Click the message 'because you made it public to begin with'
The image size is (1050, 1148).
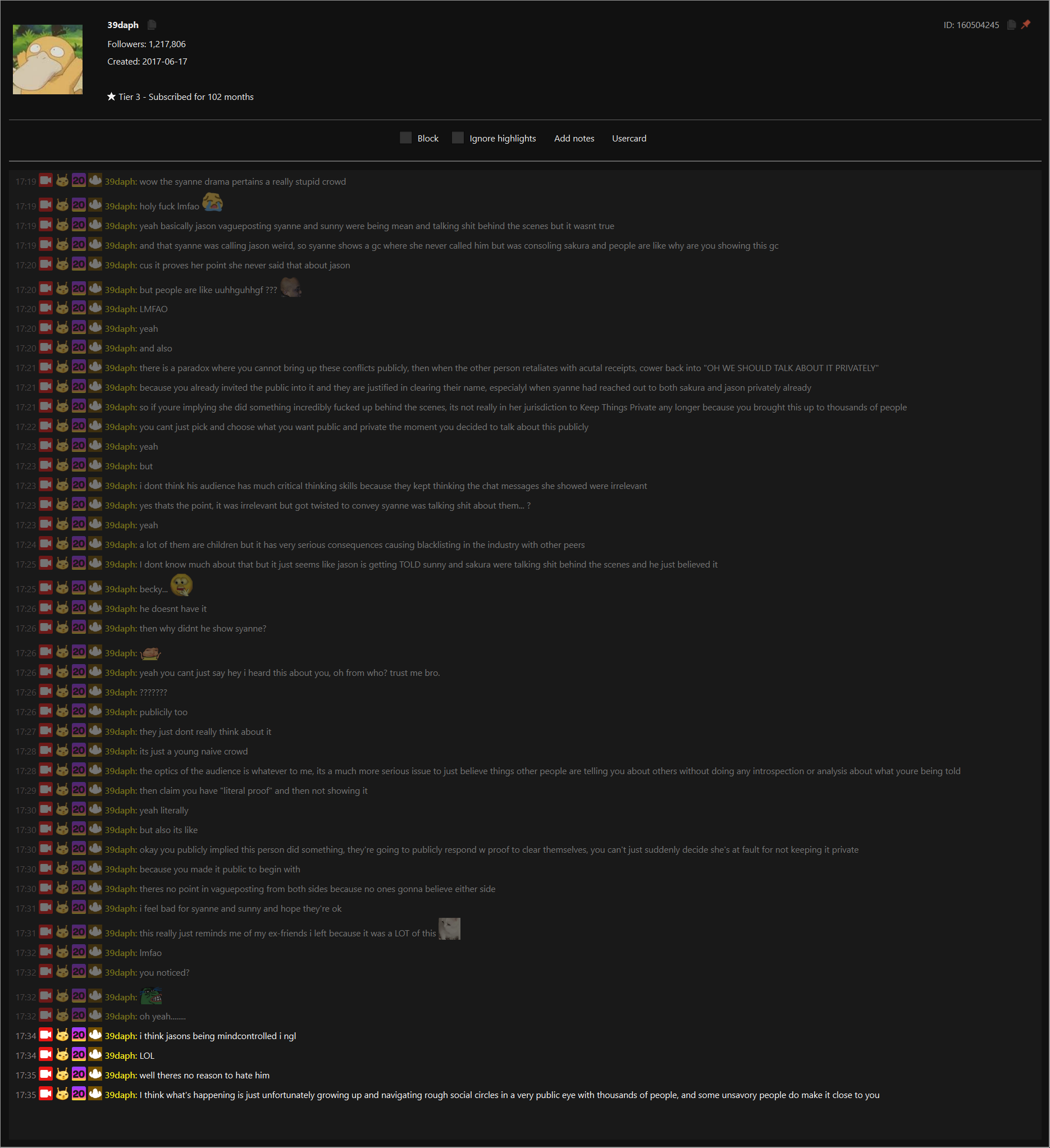click(220, 870)
